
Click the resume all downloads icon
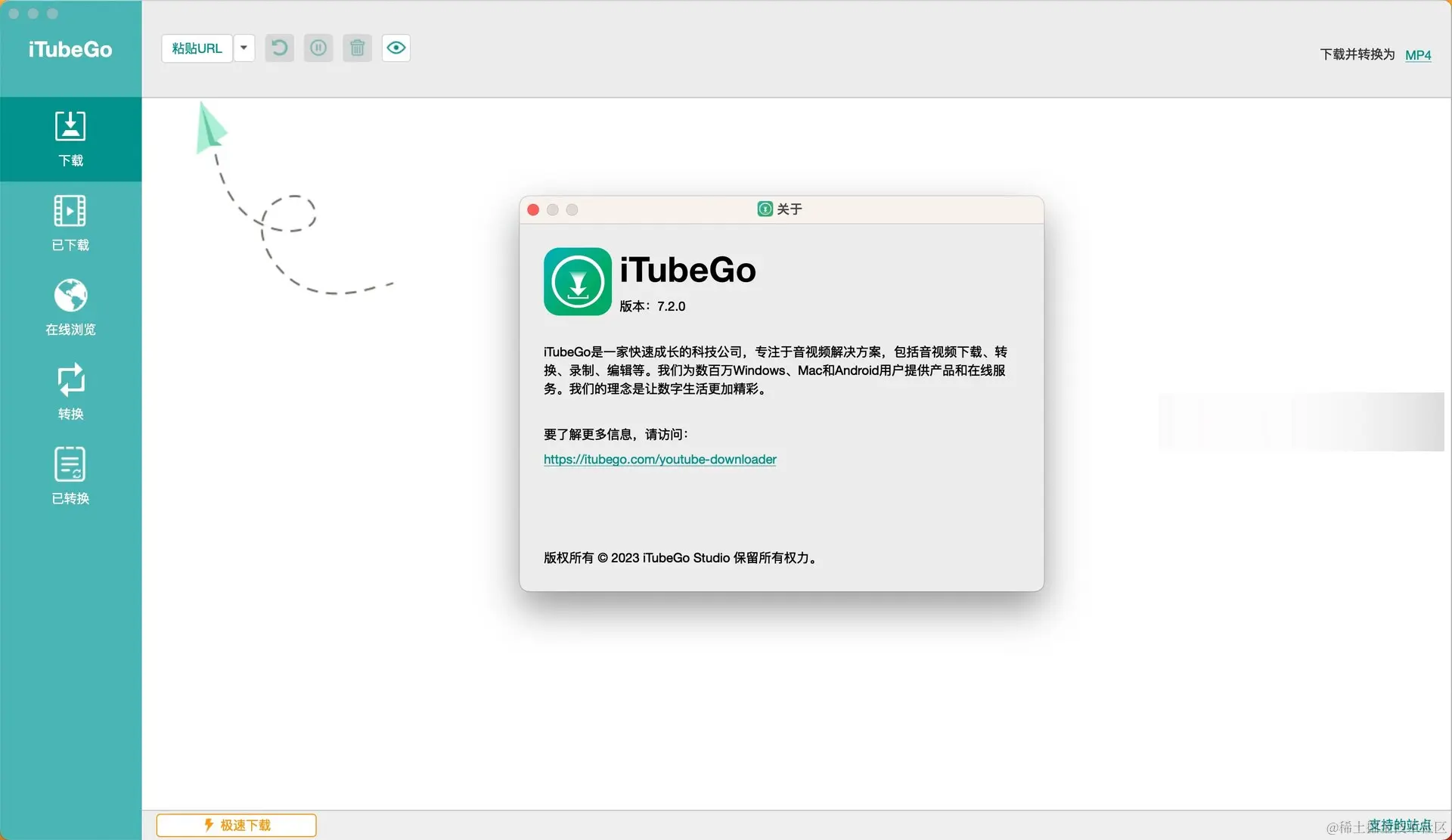[279, 48]
